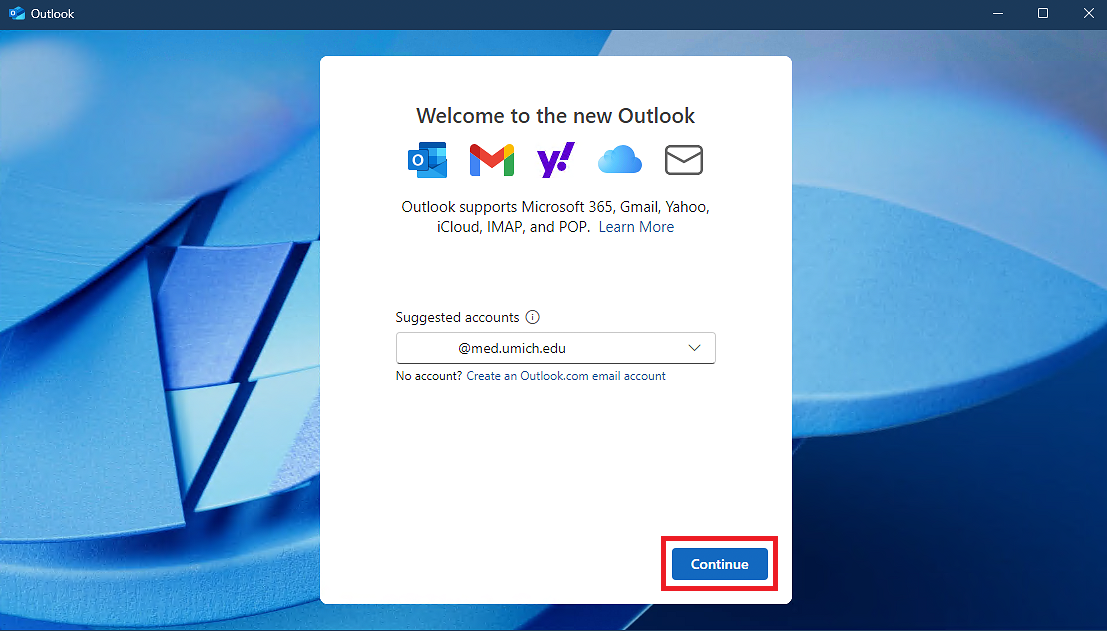
Task: Click the supported services description text
Action: tap(554, 207)
